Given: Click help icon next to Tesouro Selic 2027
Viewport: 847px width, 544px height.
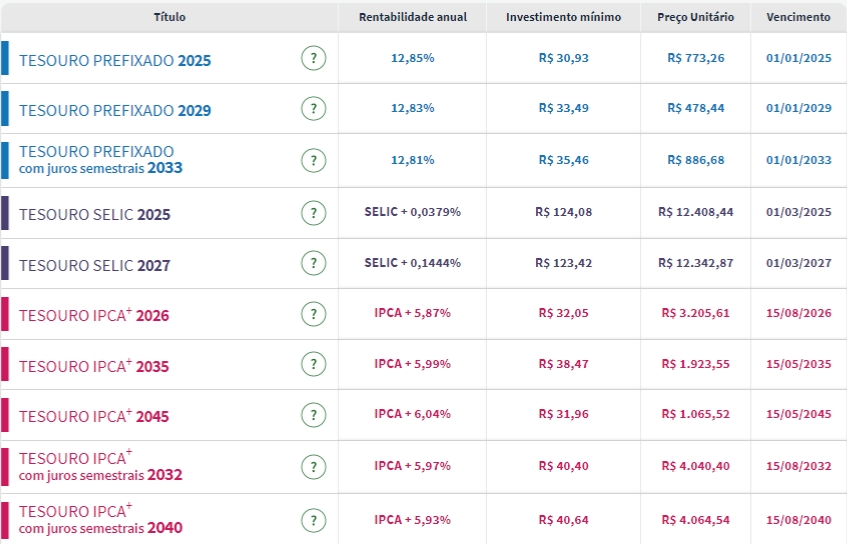Looking at the screenshot, I should [x=313, y=264].
